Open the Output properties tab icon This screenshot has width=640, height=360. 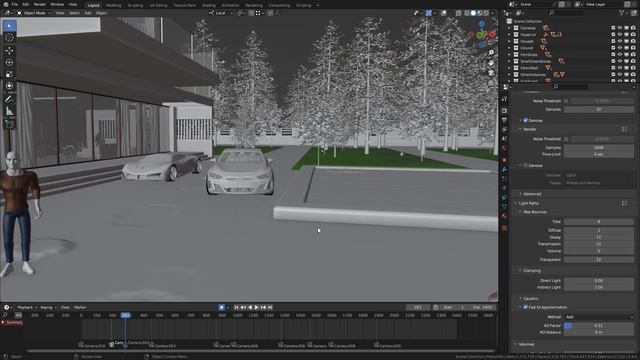point(504,120)
